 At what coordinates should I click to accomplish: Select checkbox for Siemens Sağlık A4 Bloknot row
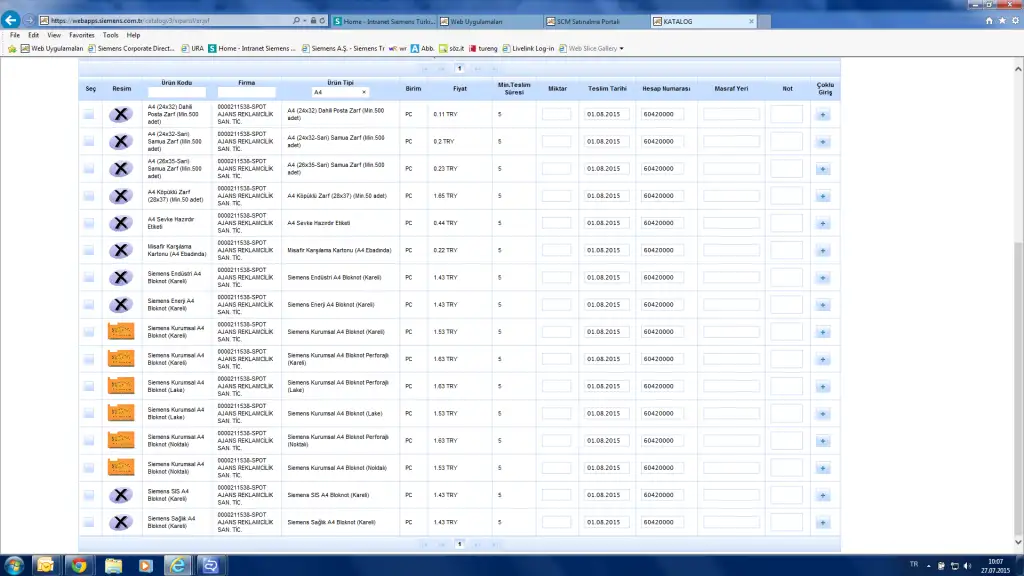point(89,522)
